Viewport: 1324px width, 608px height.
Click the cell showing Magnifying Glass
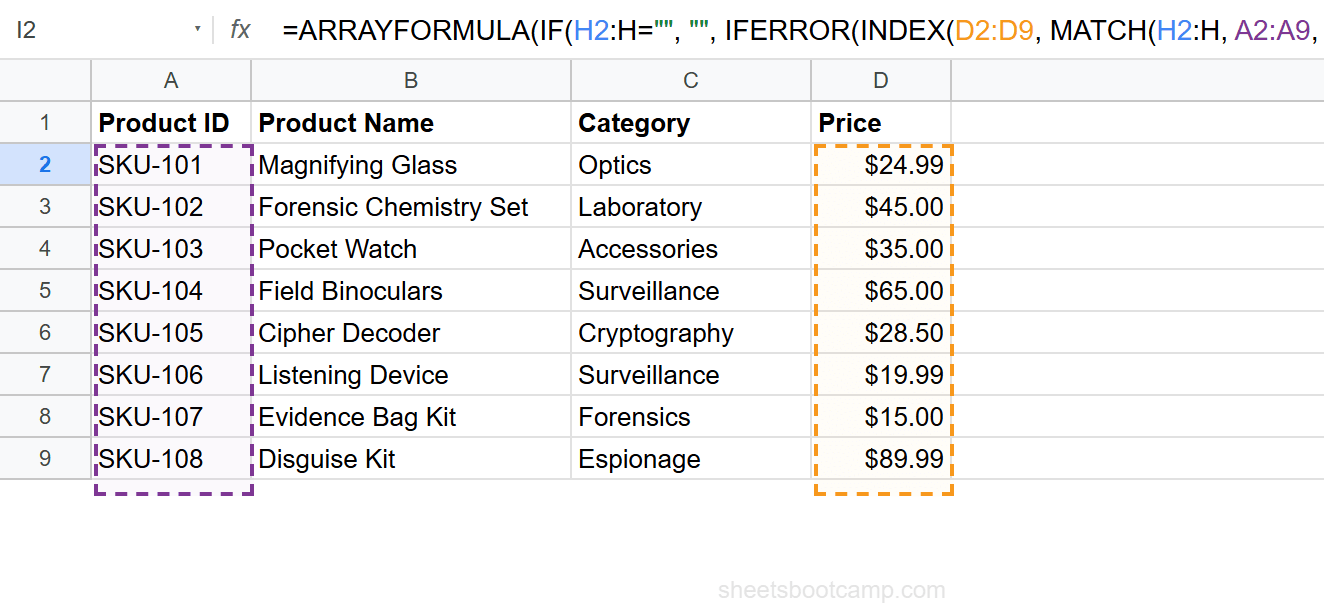410,164
